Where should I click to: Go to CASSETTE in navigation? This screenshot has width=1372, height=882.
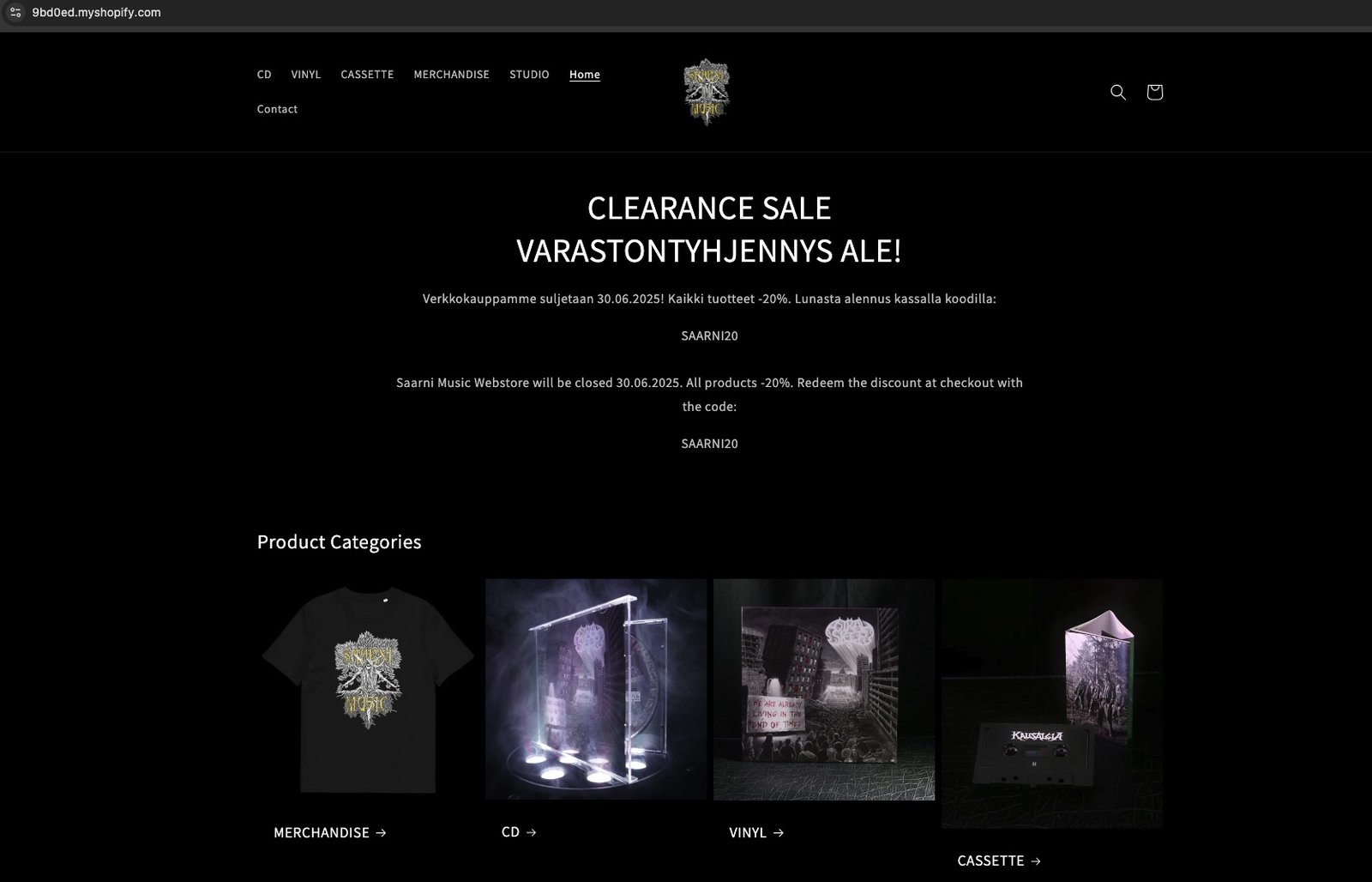[367, 75]
